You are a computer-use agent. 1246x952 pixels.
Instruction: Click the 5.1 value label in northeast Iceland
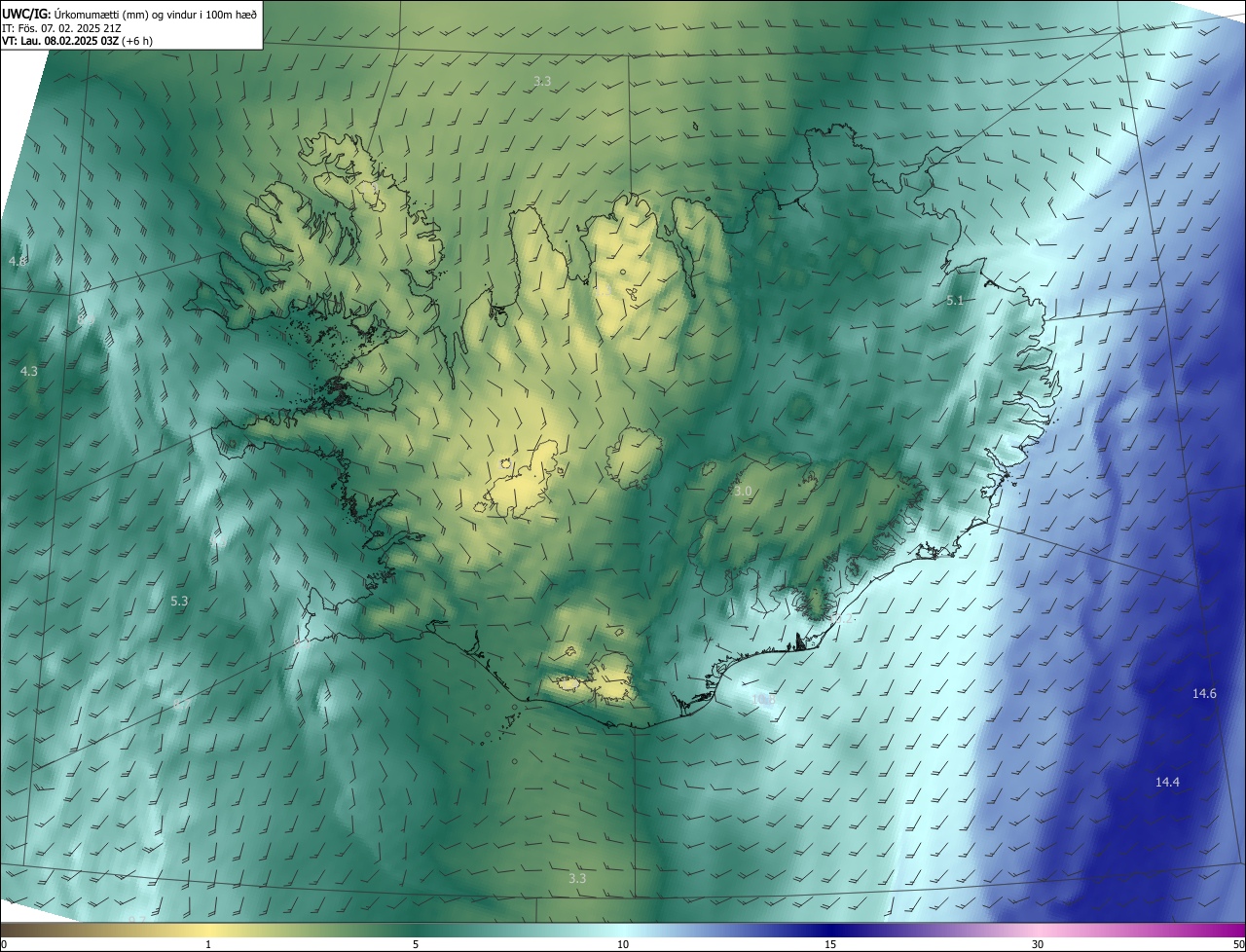point(955,301)
